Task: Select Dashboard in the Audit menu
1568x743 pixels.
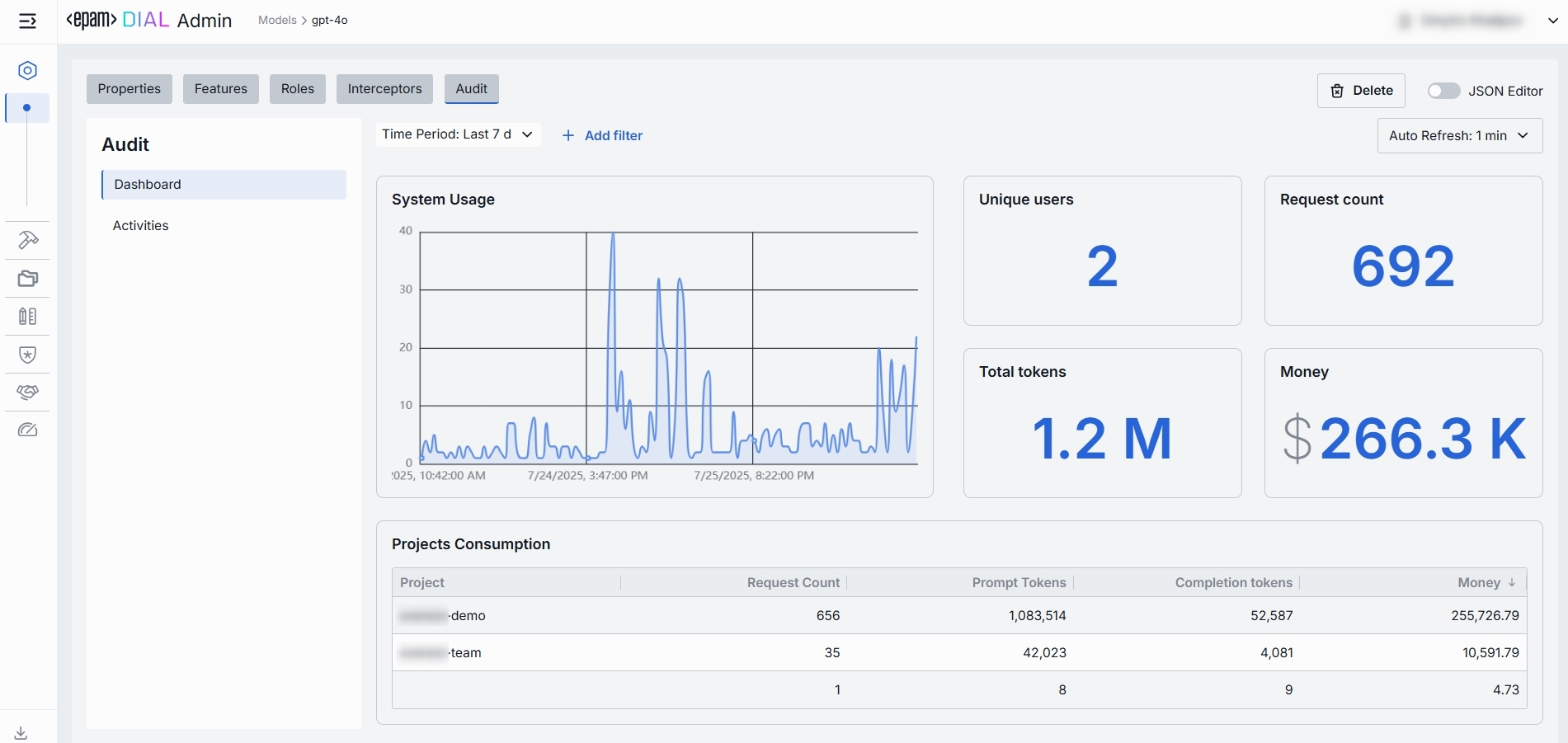Action: tap(224, 185)
